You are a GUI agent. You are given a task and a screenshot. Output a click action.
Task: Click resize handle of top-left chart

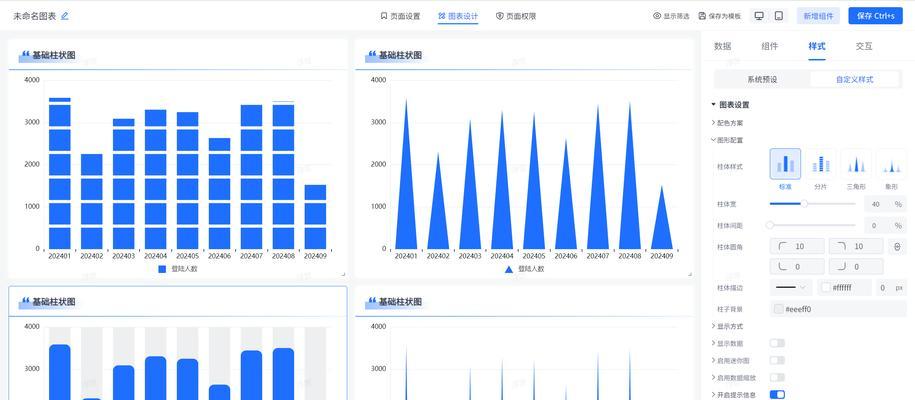pos(343,274)
